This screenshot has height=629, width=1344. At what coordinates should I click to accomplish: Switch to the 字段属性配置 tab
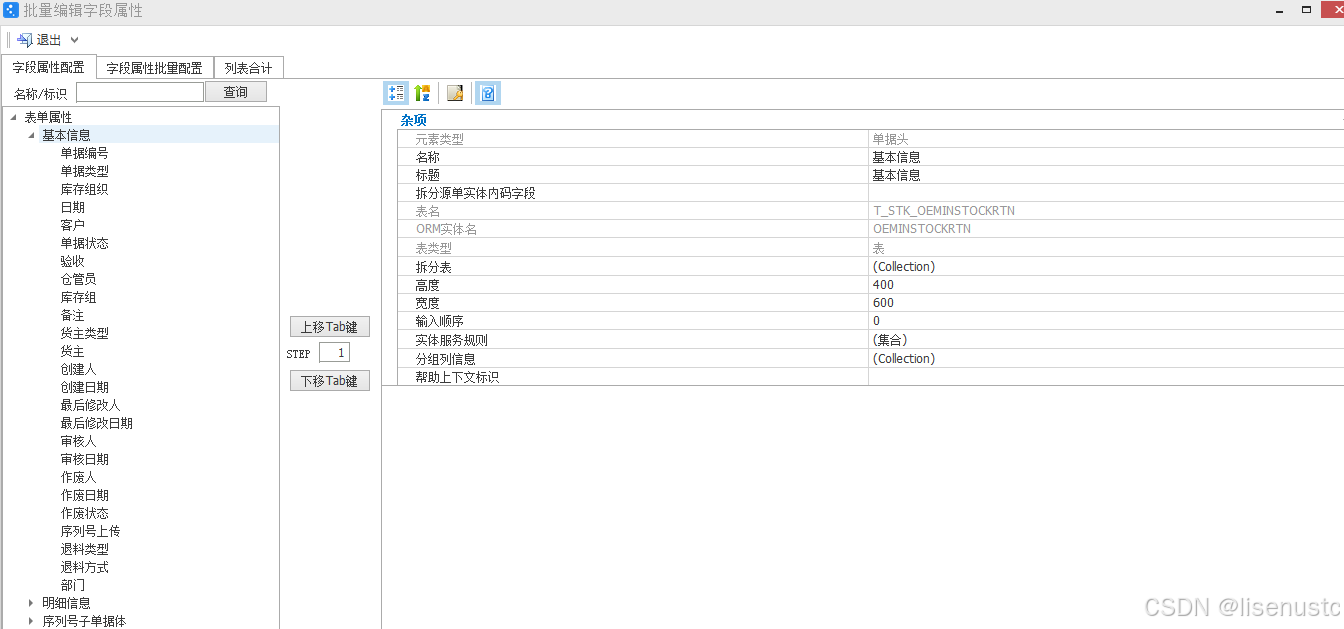coord(48,68)
